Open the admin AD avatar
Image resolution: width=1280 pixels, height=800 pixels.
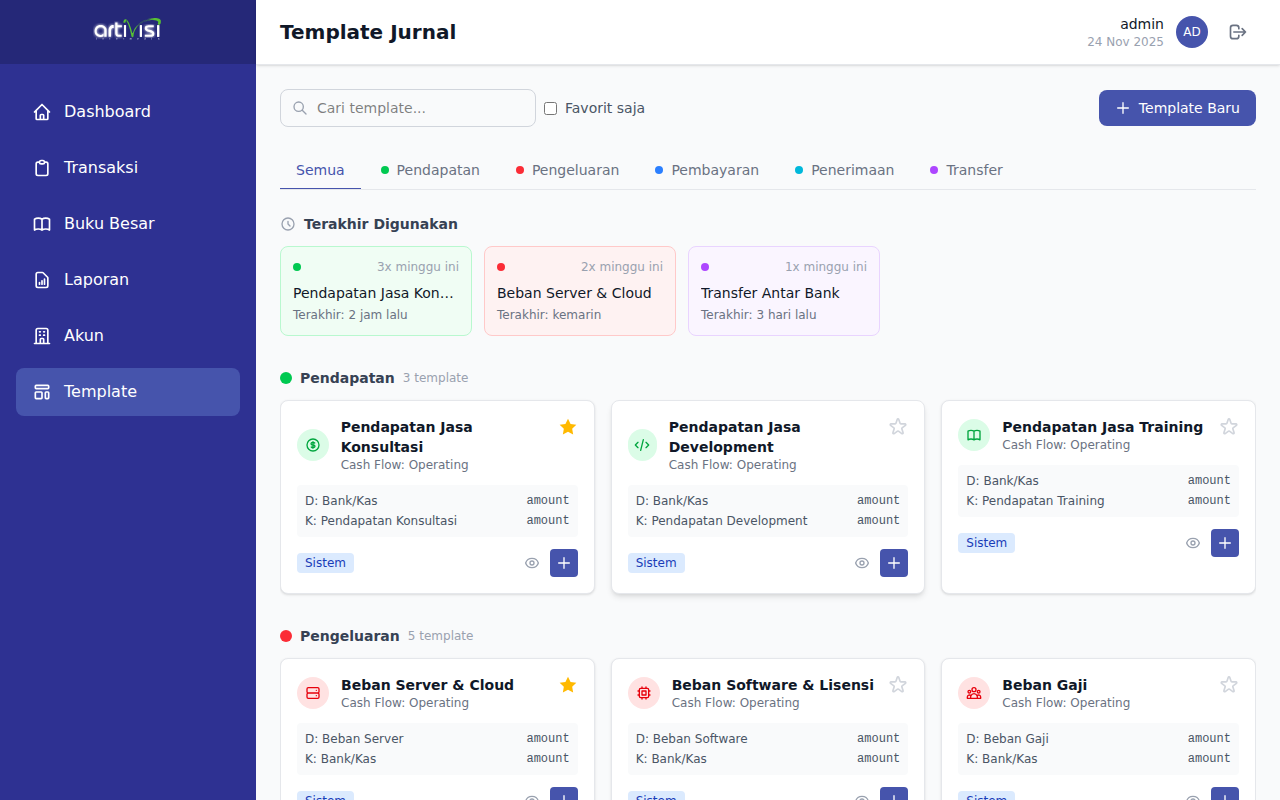(1191, 32)
